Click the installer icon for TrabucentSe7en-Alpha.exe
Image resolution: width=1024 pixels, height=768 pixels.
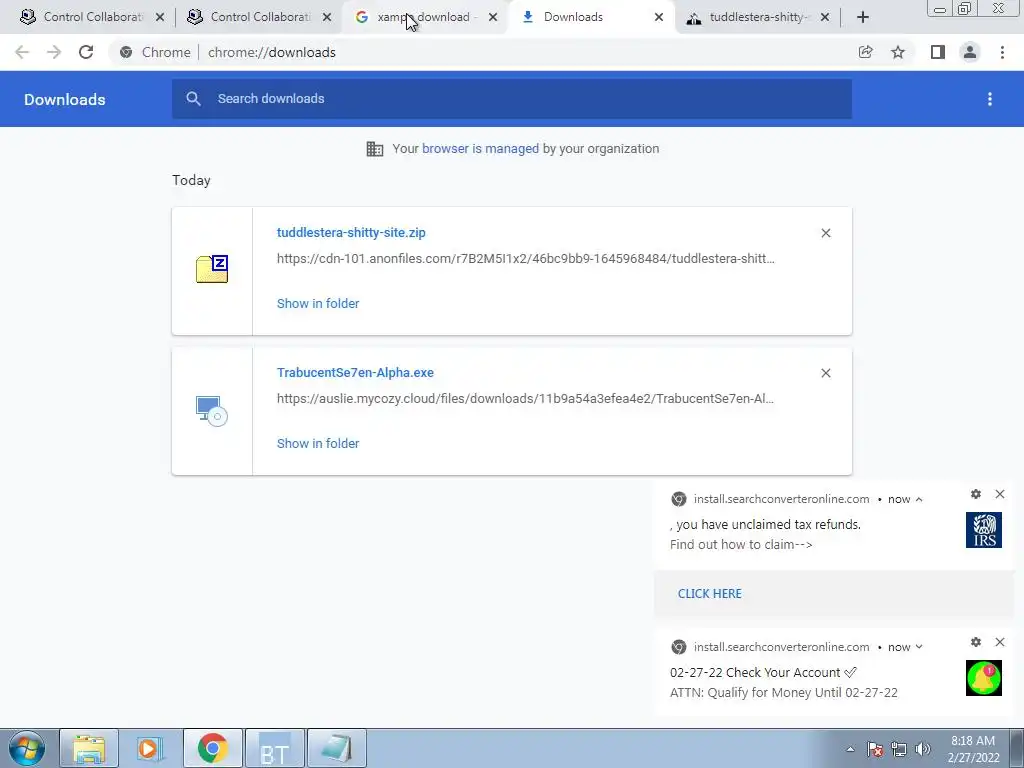(212, 411)
